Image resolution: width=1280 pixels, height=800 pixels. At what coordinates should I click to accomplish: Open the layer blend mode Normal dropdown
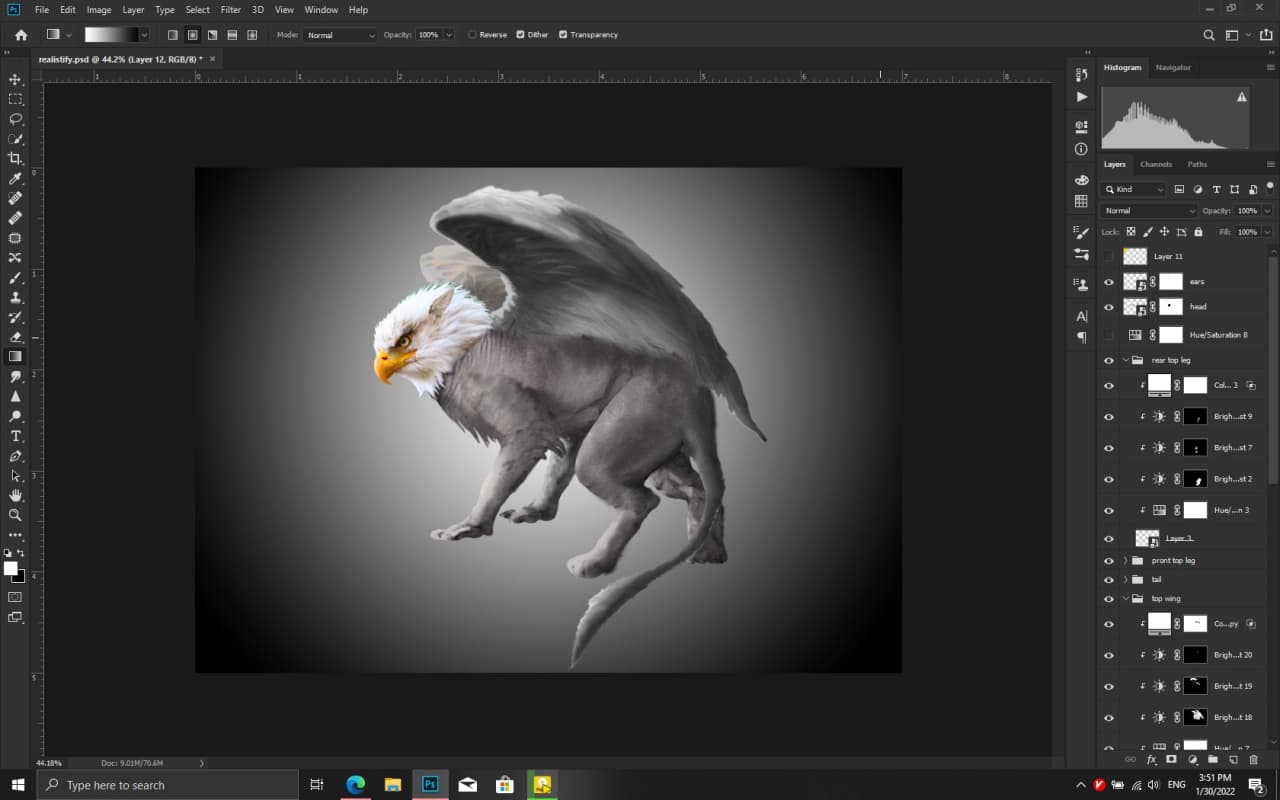point(1148,211)
